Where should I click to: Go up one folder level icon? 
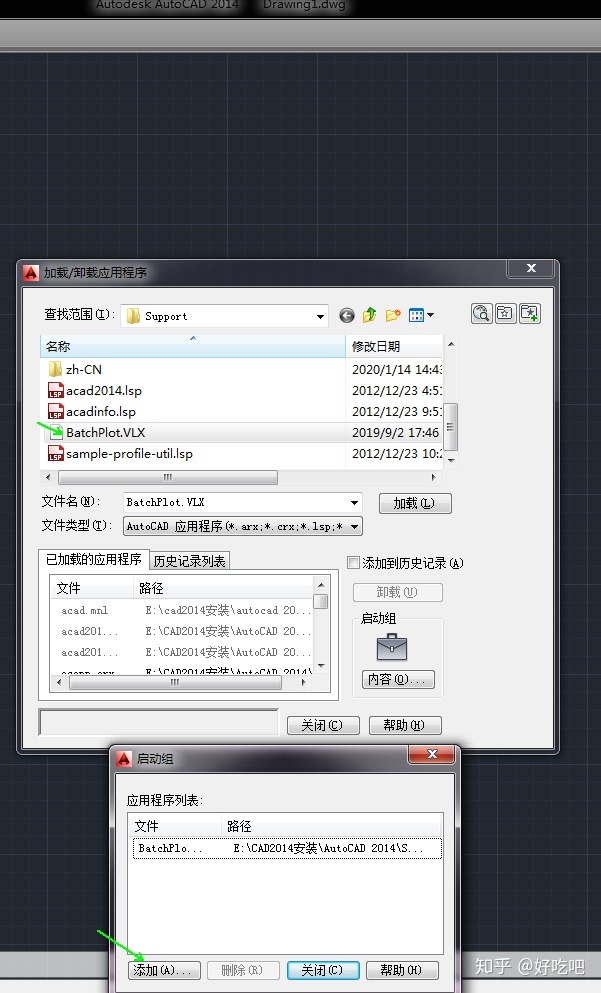369,315
